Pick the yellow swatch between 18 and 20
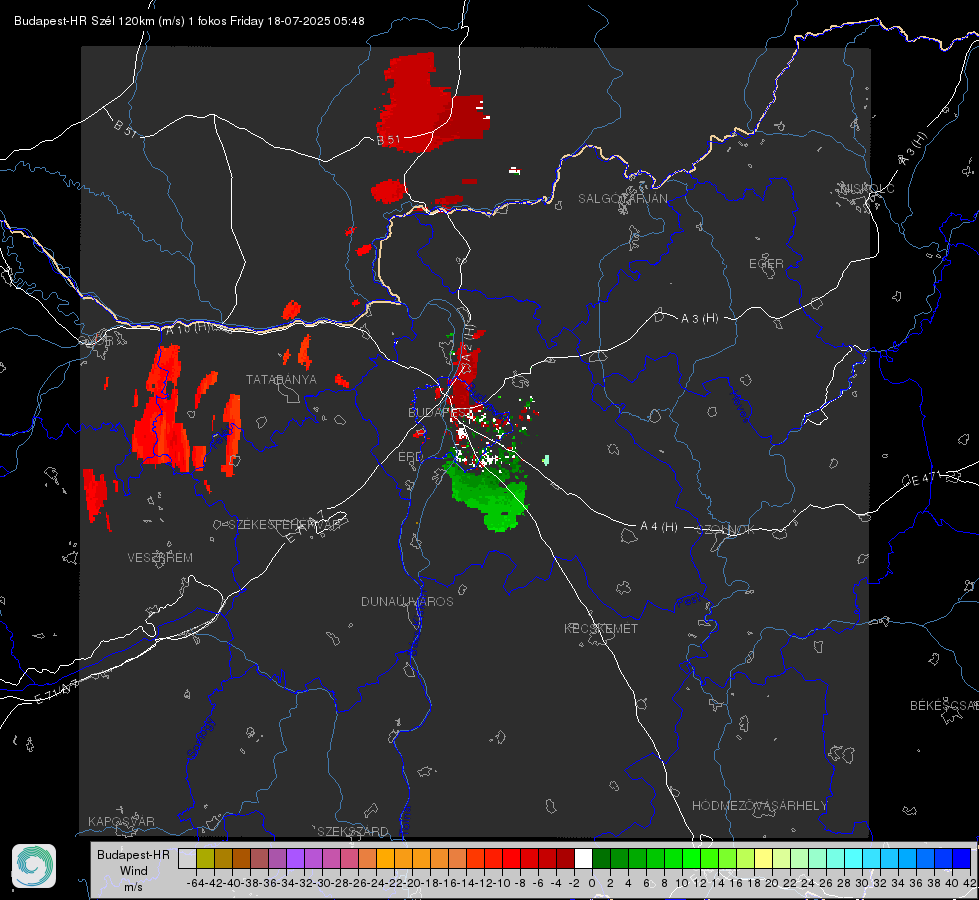The image size is (979, 900). coord(763,858)
